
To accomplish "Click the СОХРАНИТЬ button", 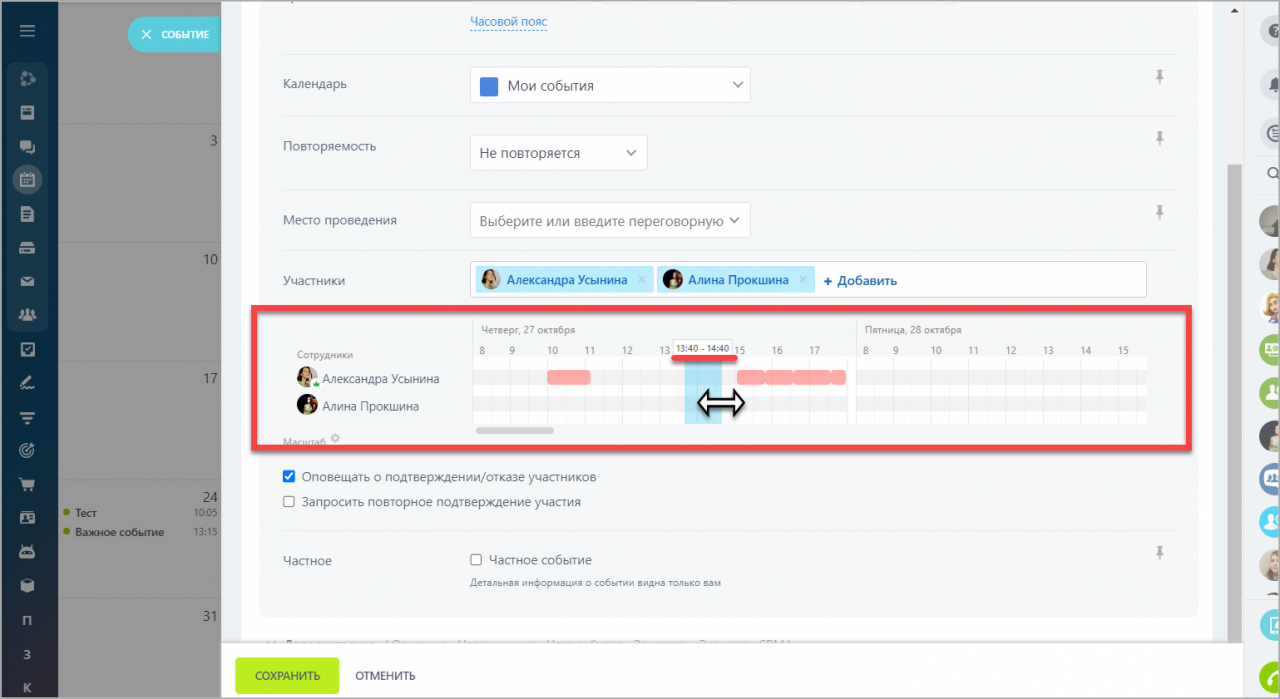I will tap(287, 676).
